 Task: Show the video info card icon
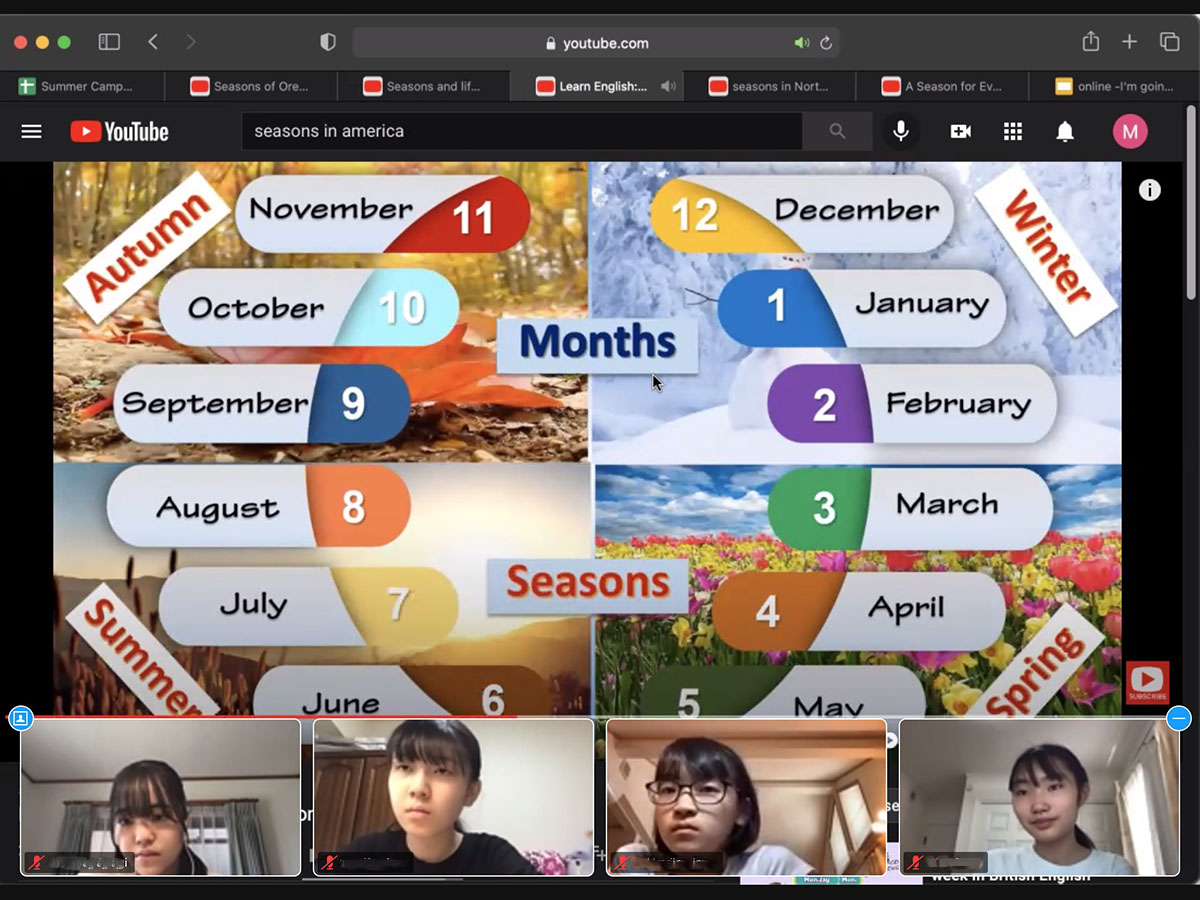[x=1150, y=190]
